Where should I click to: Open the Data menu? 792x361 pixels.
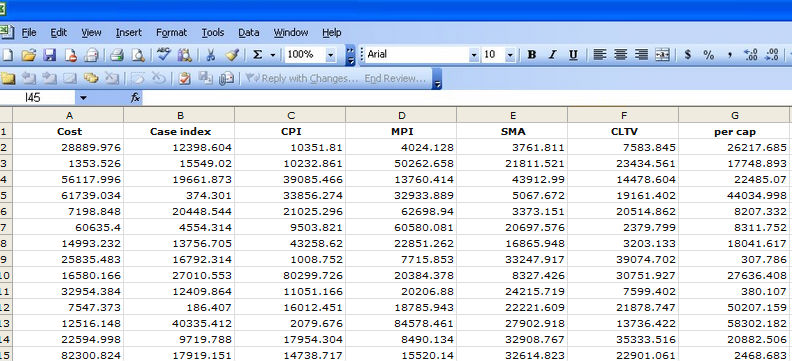(x=249, y=32)
